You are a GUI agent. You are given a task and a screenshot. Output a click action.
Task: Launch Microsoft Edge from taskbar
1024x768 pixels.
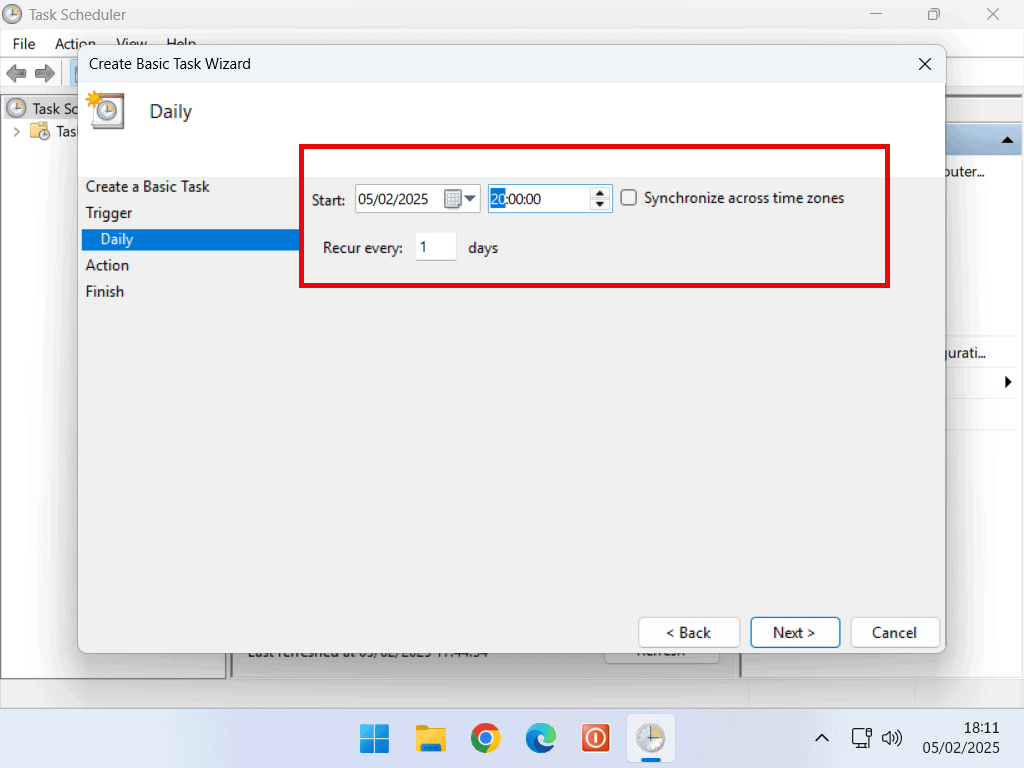(541, 739)
